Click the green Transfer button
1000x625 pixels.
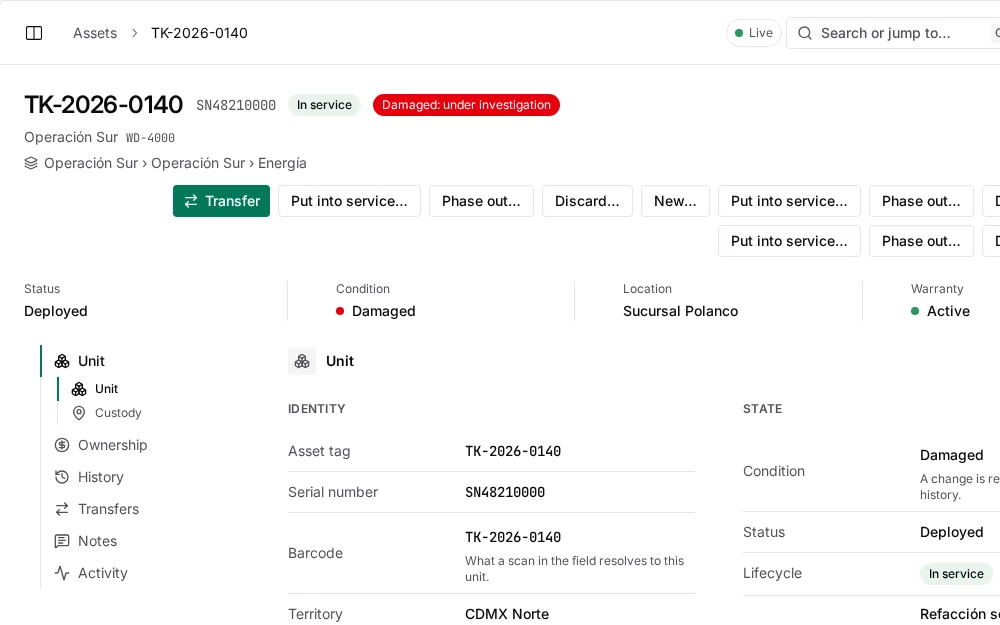221,201
